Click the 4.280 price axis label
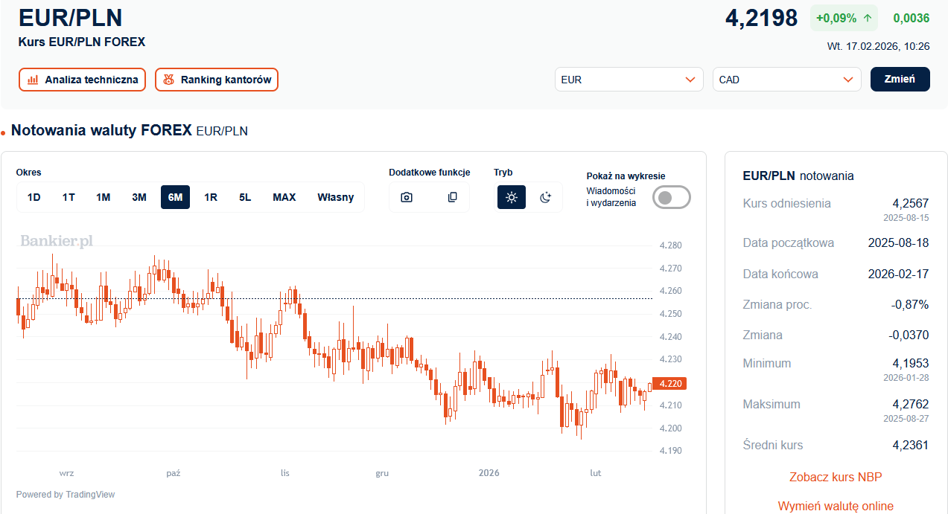948x514 pixels. tap(670, 246)
